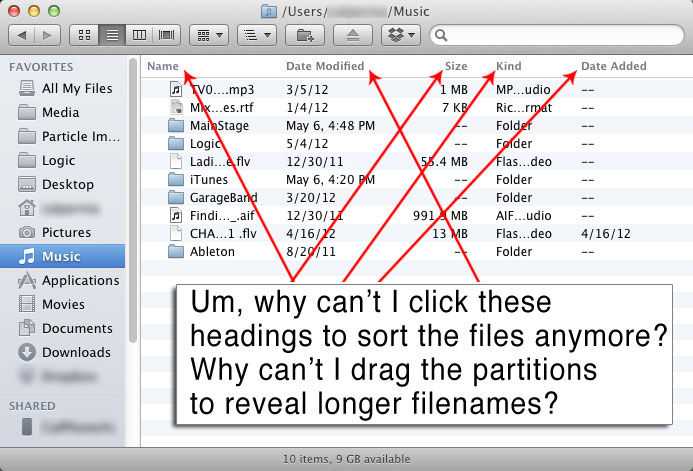693x471 pixels.
Task: Sort by the Size column header
Action: 456,66
